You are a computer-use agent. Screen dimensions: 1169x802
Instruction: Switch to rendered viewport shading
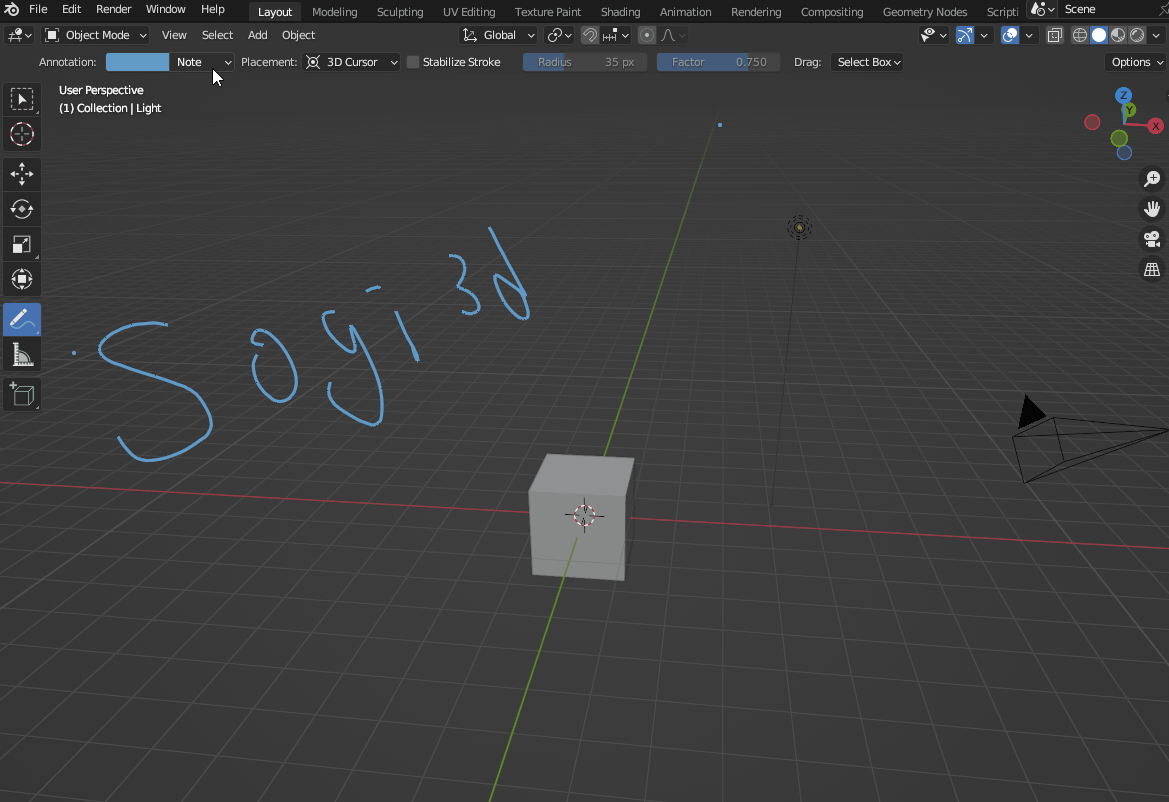point(1136,35)
